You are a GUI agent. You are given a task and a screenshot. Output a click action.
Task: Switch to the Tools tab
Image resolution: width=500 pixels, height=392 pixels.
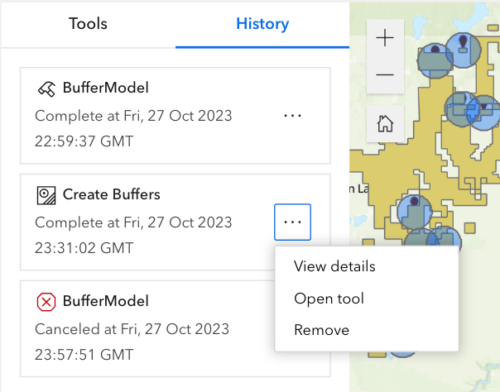click(x=88, y=24)
